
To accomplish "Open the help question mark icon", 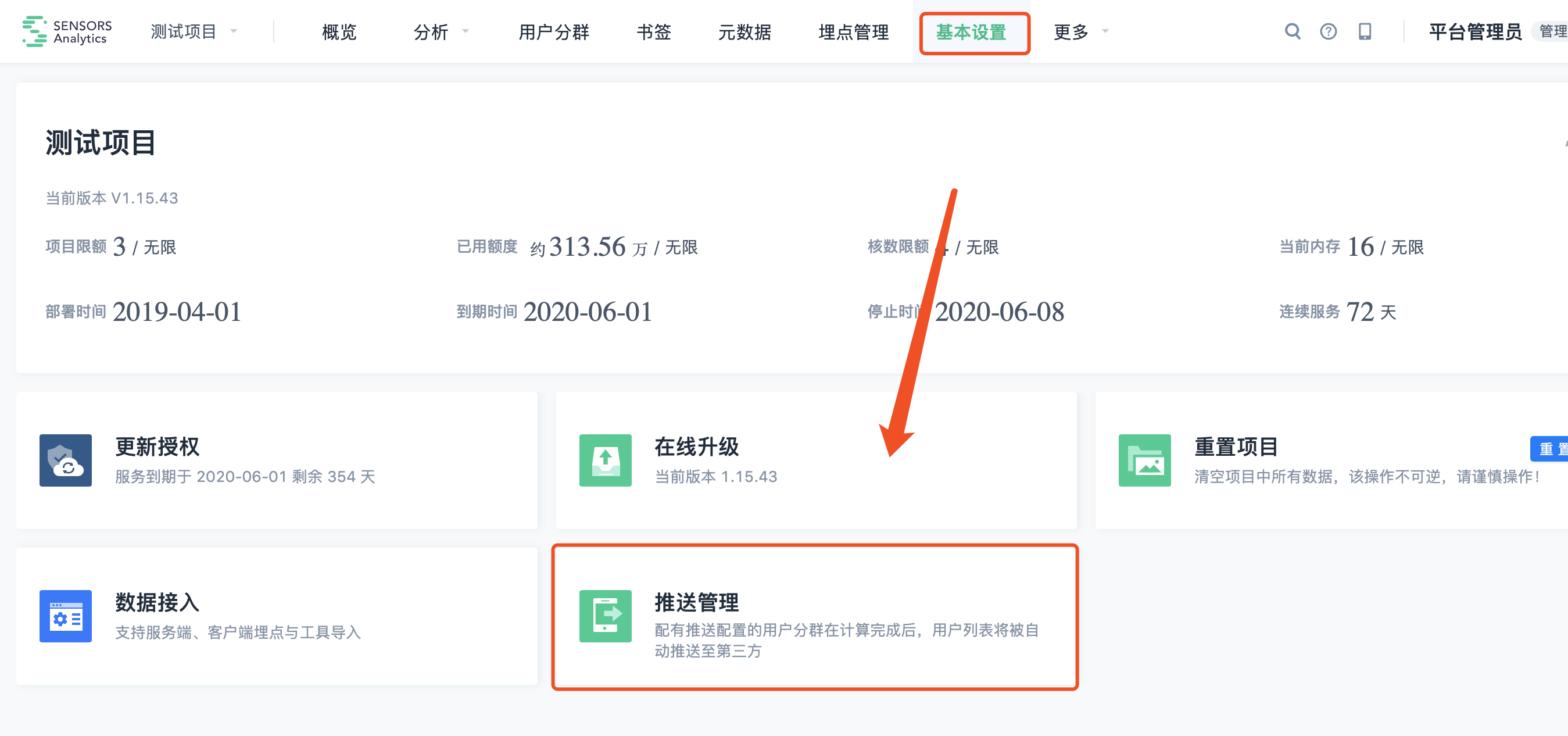I will pyautogui.click(x=1328, y=31).
